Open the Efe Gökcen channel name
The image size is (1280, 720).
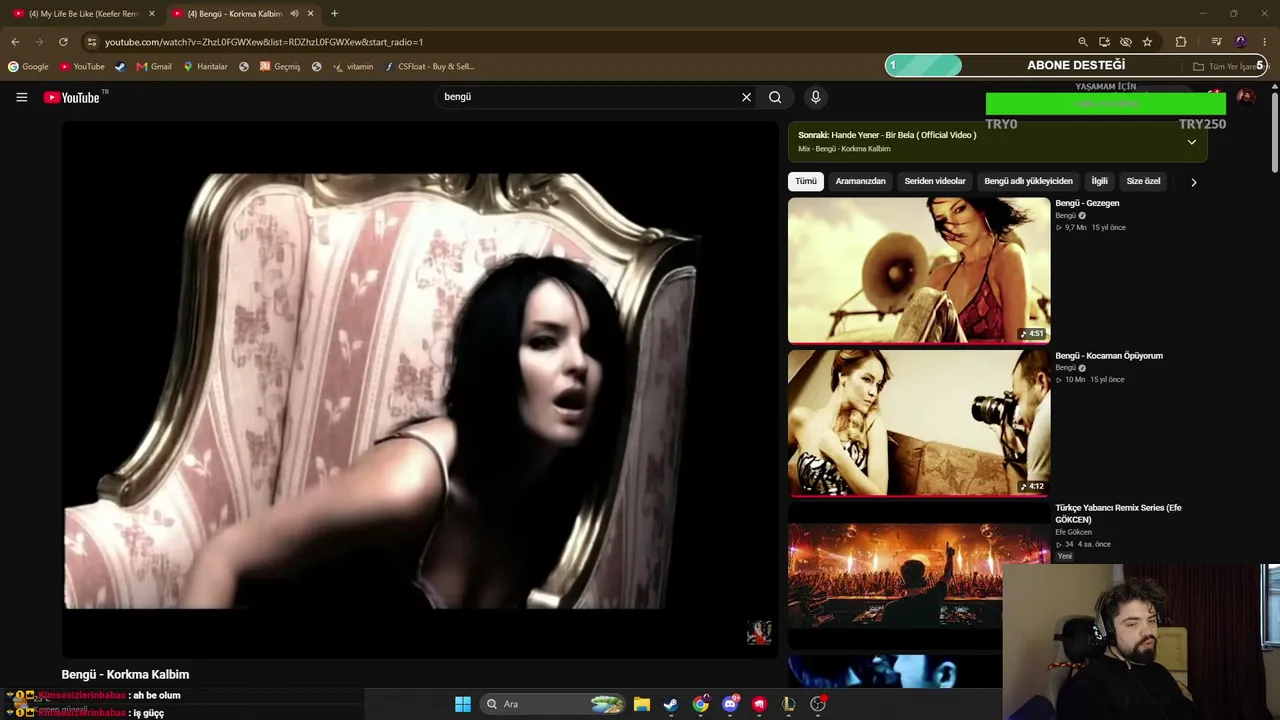pos(1074,532)
